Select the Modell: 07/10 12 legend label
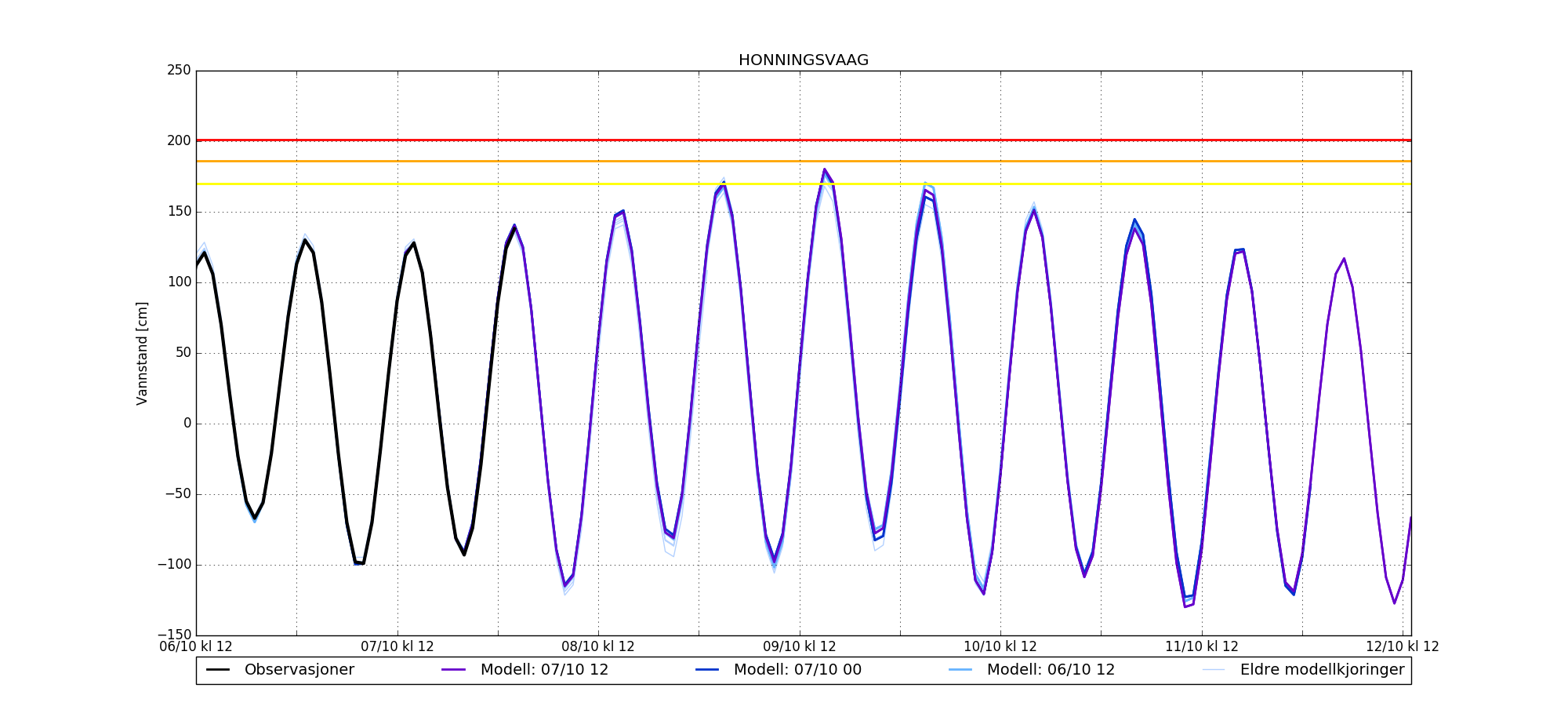 point(544,670)
